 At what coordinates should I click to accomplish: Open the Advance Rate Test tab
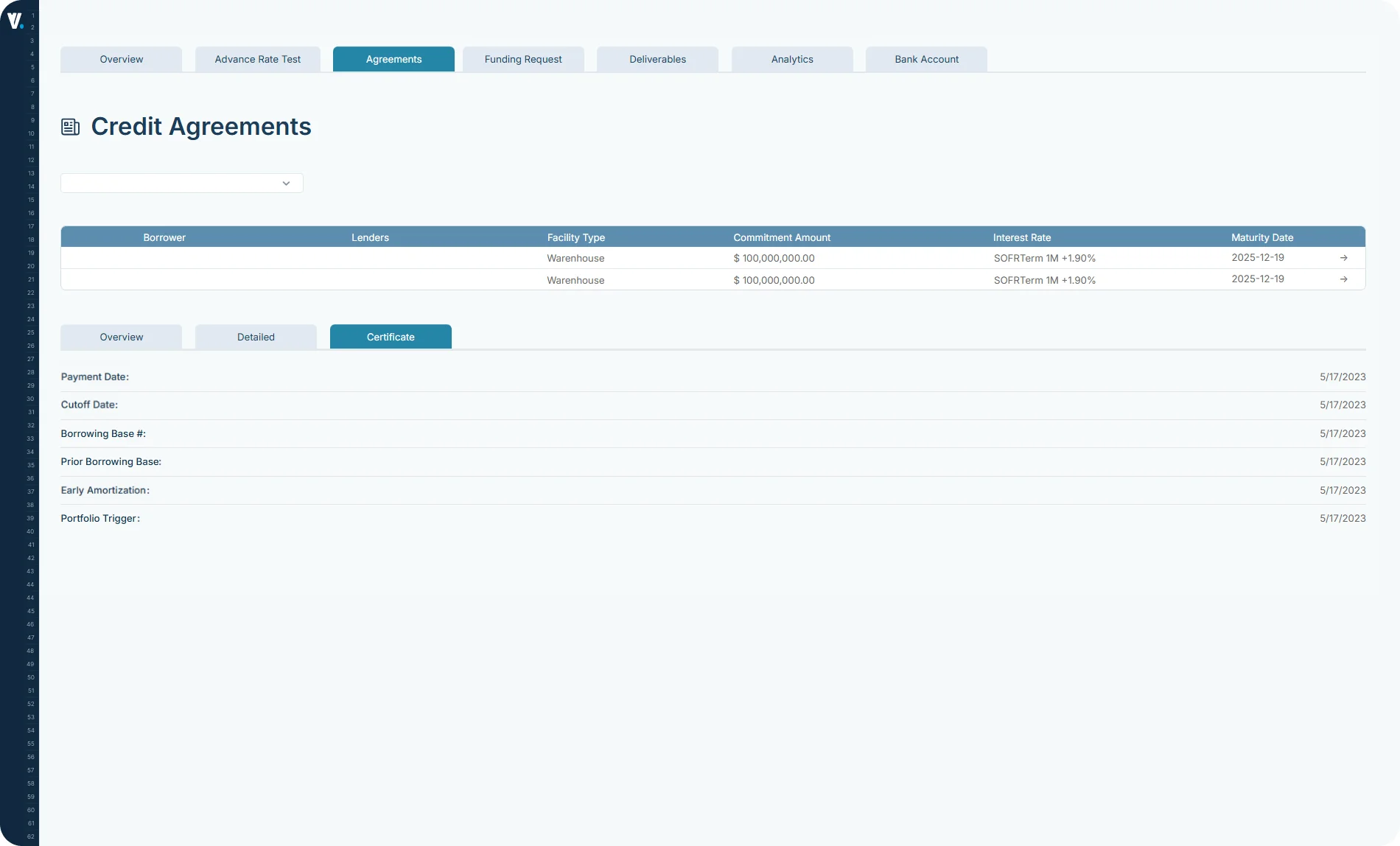(257, 59)
